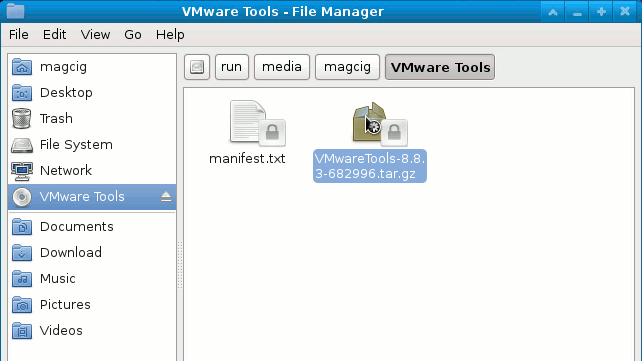Screen dimensions: 642x361
Task: Click the Trash label in sidebar
Action: click(56, 119)
